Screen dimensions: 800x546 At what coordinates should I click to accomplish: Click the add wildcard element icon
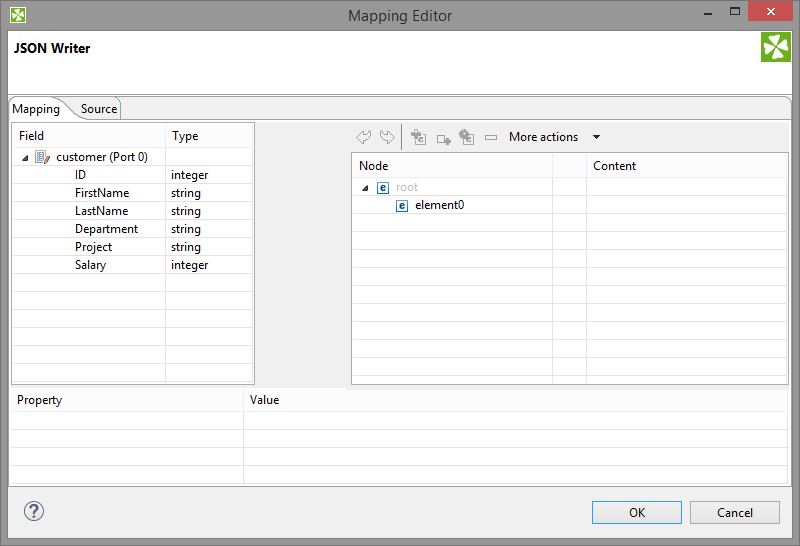coord(466,137)
